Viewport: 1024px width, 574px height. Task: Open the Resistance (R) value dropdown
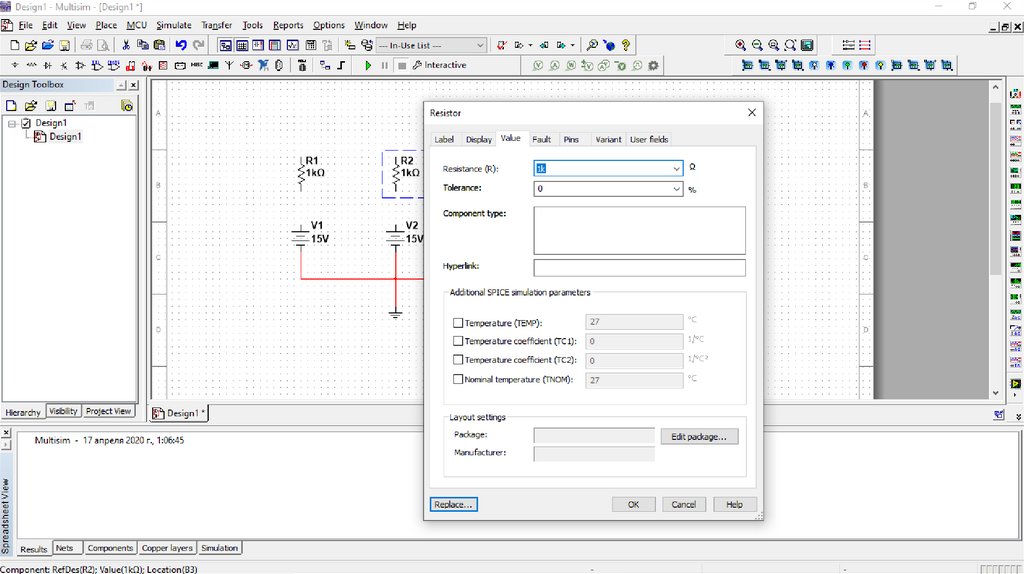676,169
